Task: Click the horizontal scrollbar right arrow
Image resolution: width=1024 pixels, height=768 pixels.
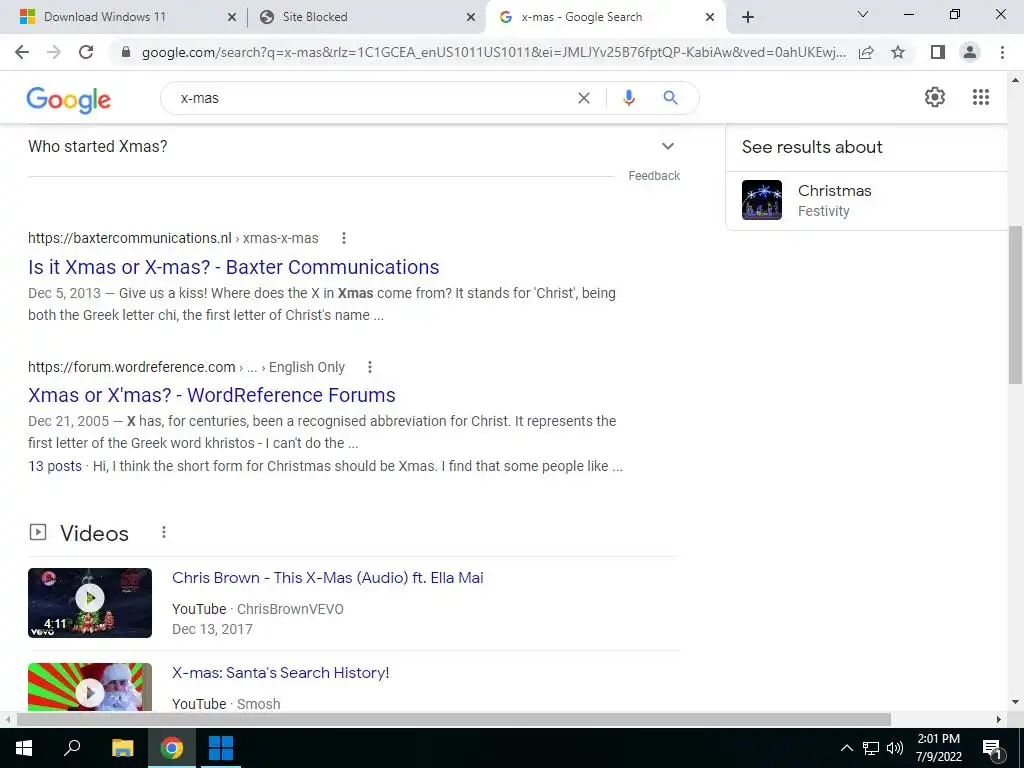Action: point(999,719)
